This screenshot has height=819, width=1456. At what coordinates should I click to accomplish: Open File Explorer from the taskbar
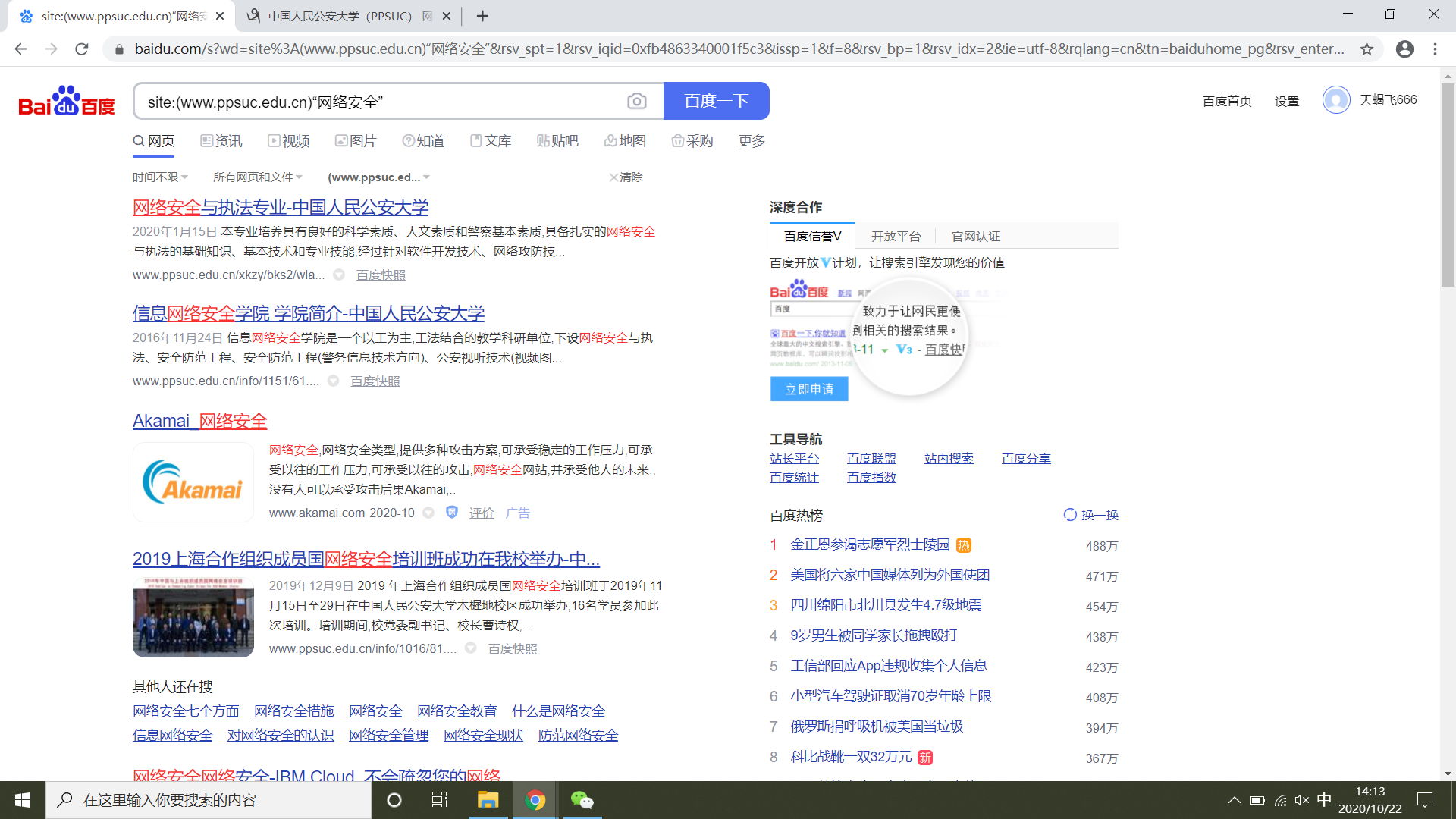pos(488,800)
